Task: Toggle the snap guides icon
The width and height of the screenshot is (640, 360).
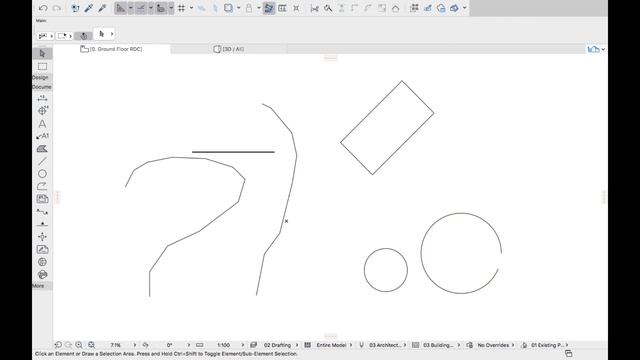Action: [140, 8]
